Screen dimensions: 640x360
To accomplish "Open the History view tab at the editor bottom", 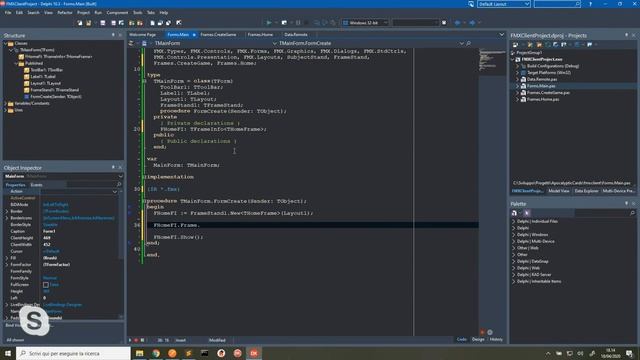I will (496, 340).
